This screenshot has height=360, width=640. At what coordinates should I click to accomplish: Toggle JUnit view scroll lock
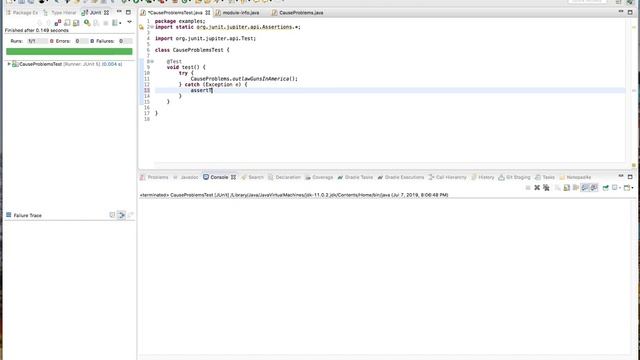(76, 23)
